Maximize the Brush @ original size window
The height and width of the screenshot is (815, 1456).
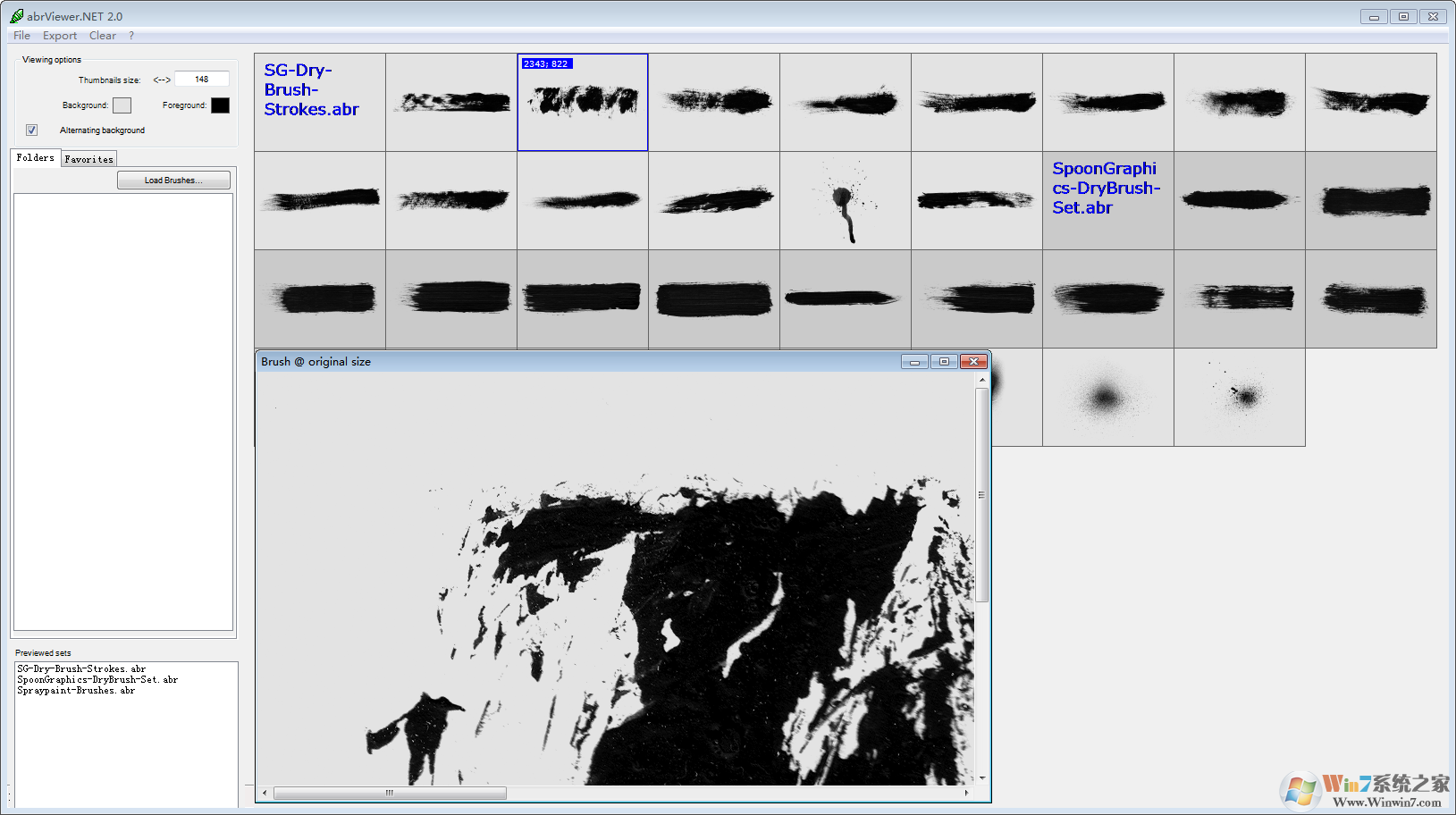[x=944, y=362]
